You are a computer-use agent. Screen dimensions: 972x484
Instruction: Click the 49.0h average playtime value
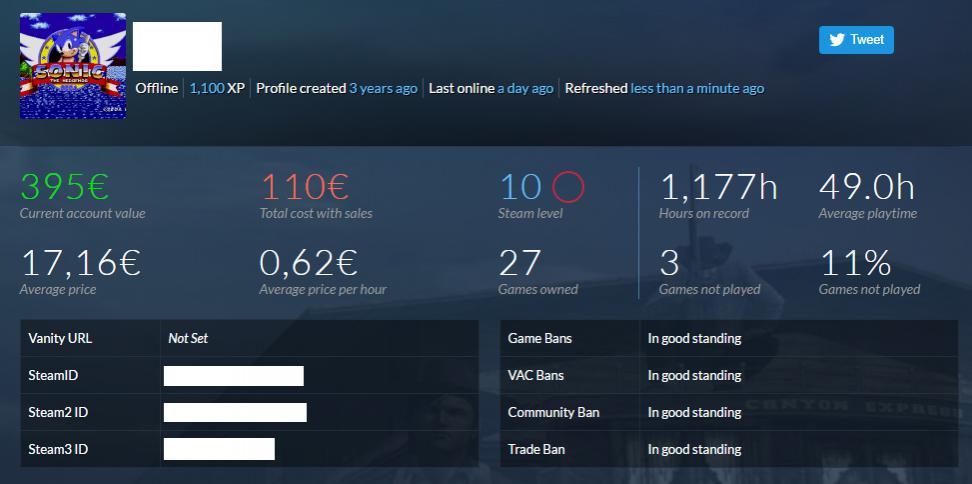(867, 187)
